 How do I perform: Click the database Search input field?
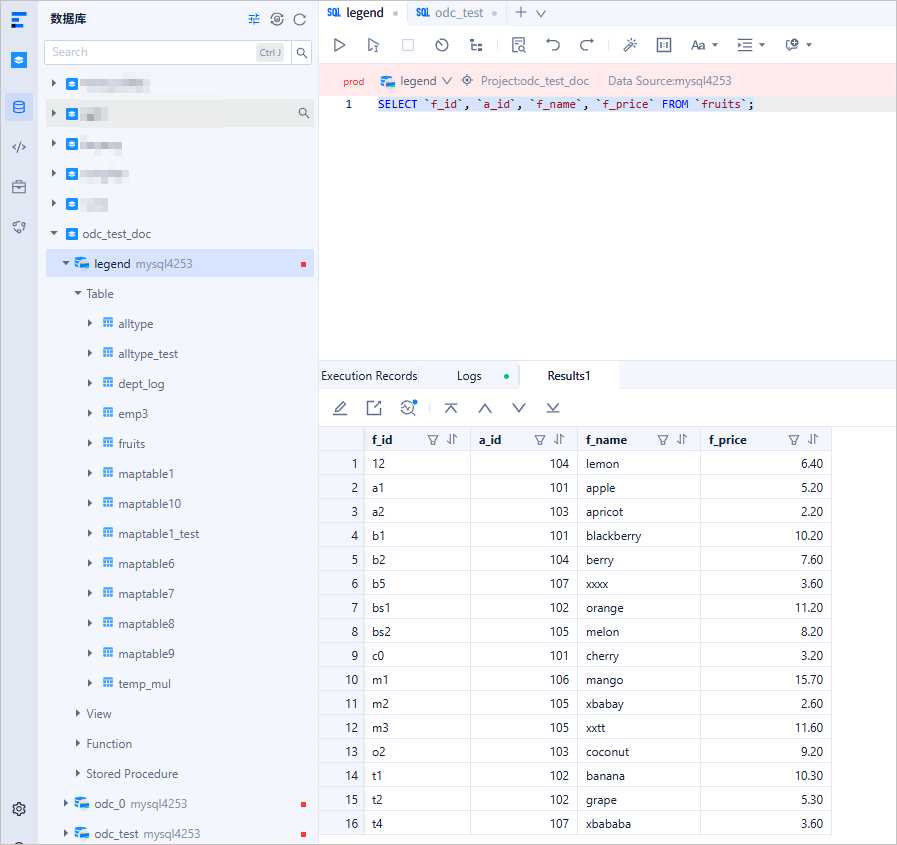click(x=150, y=52)
